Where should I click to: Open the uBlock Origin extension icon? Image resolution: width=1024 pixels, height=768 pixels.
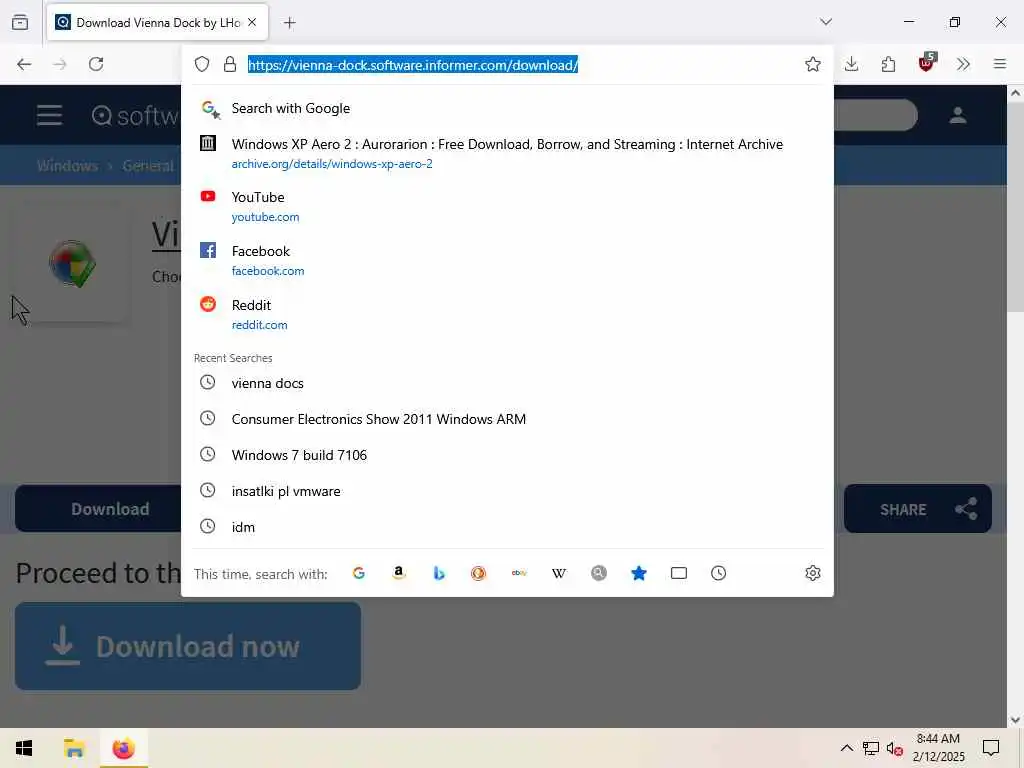(927, 63)
